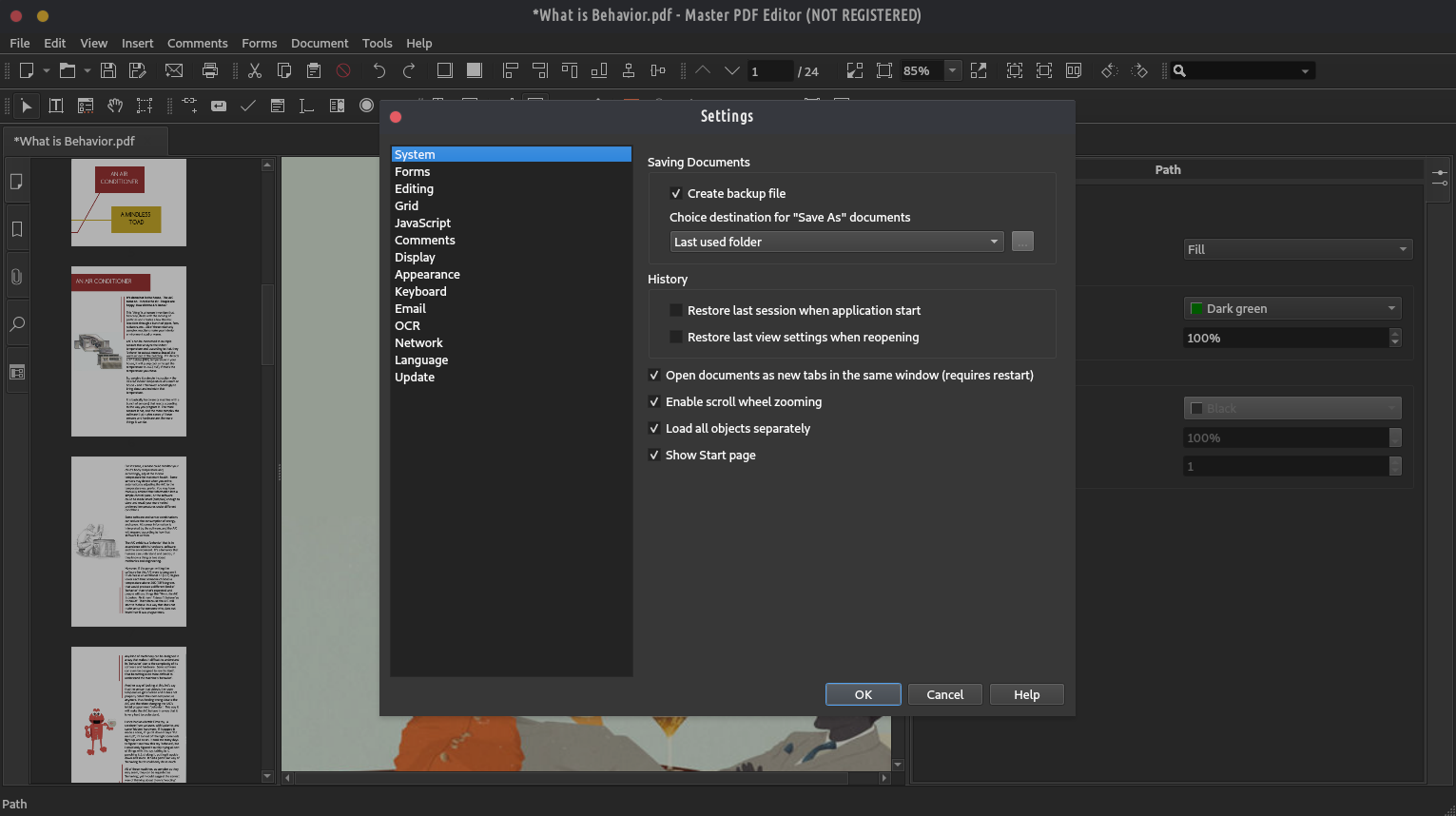Screen dimensions: 1456x816
Task: Undo the last action via toolbar icon
Action: [379, 70]
